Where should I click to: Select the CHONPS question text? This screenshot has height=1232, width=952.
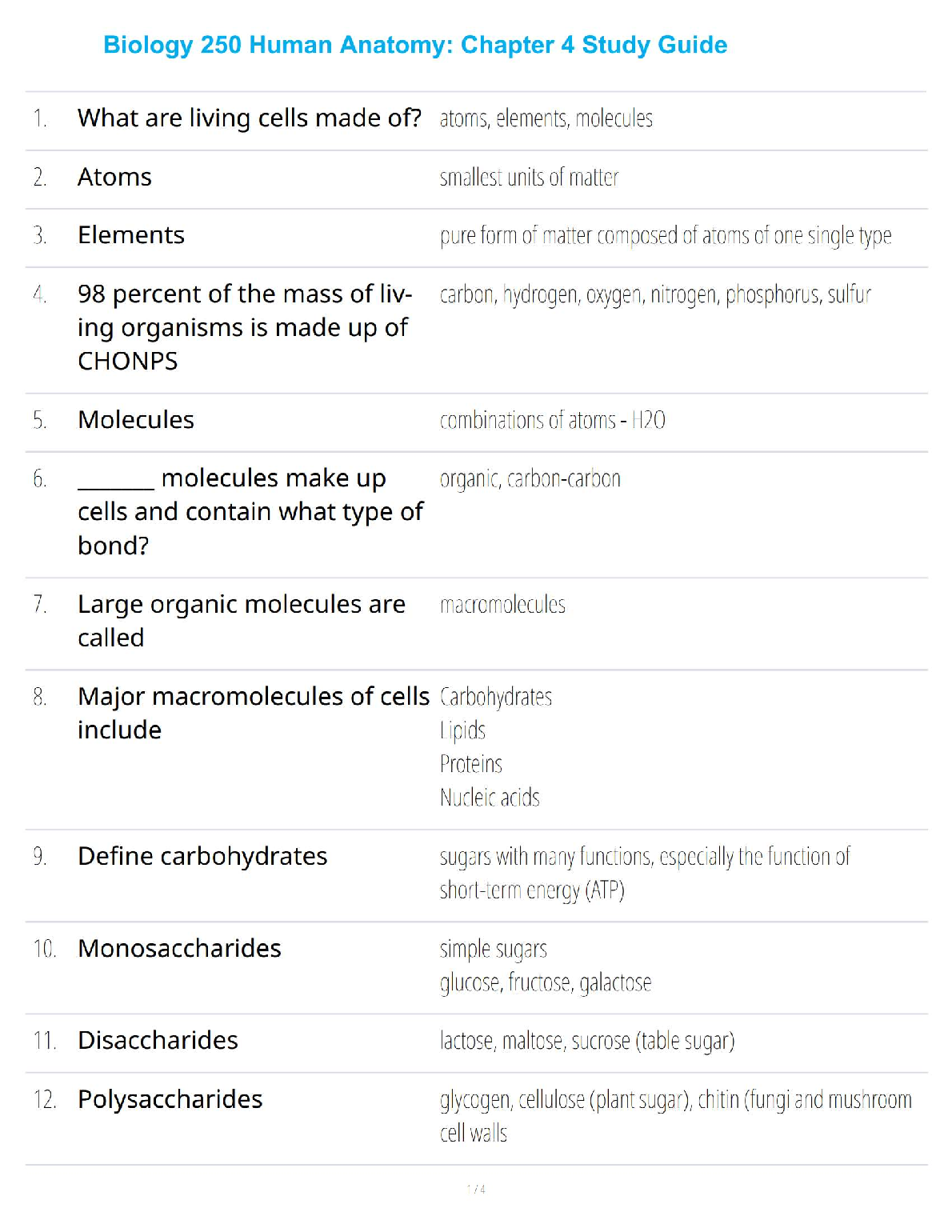(244, 327)
